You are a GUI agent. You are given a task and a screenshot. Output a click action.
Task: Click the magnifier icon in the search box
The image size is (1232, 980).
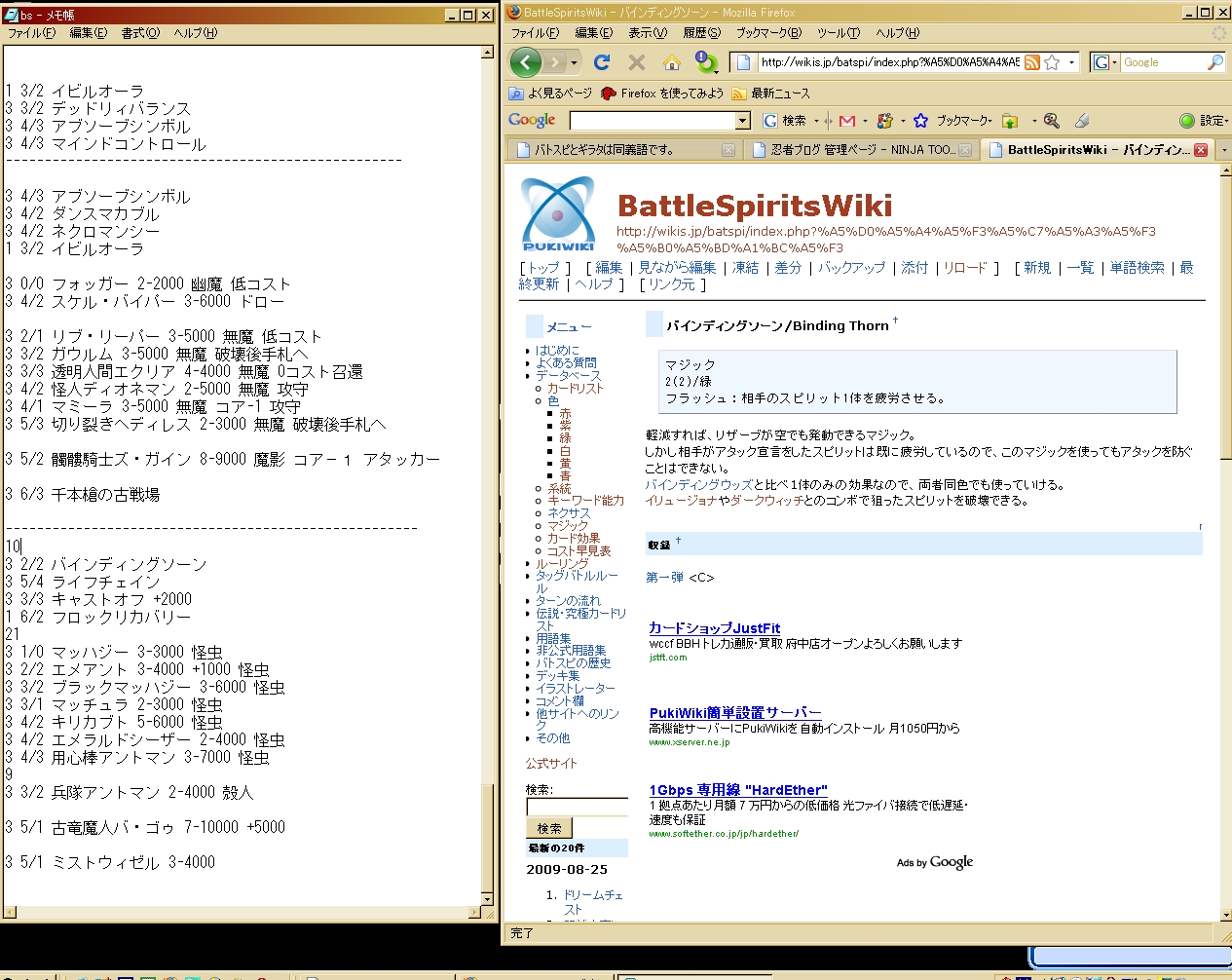click(x=1214, y=62)
